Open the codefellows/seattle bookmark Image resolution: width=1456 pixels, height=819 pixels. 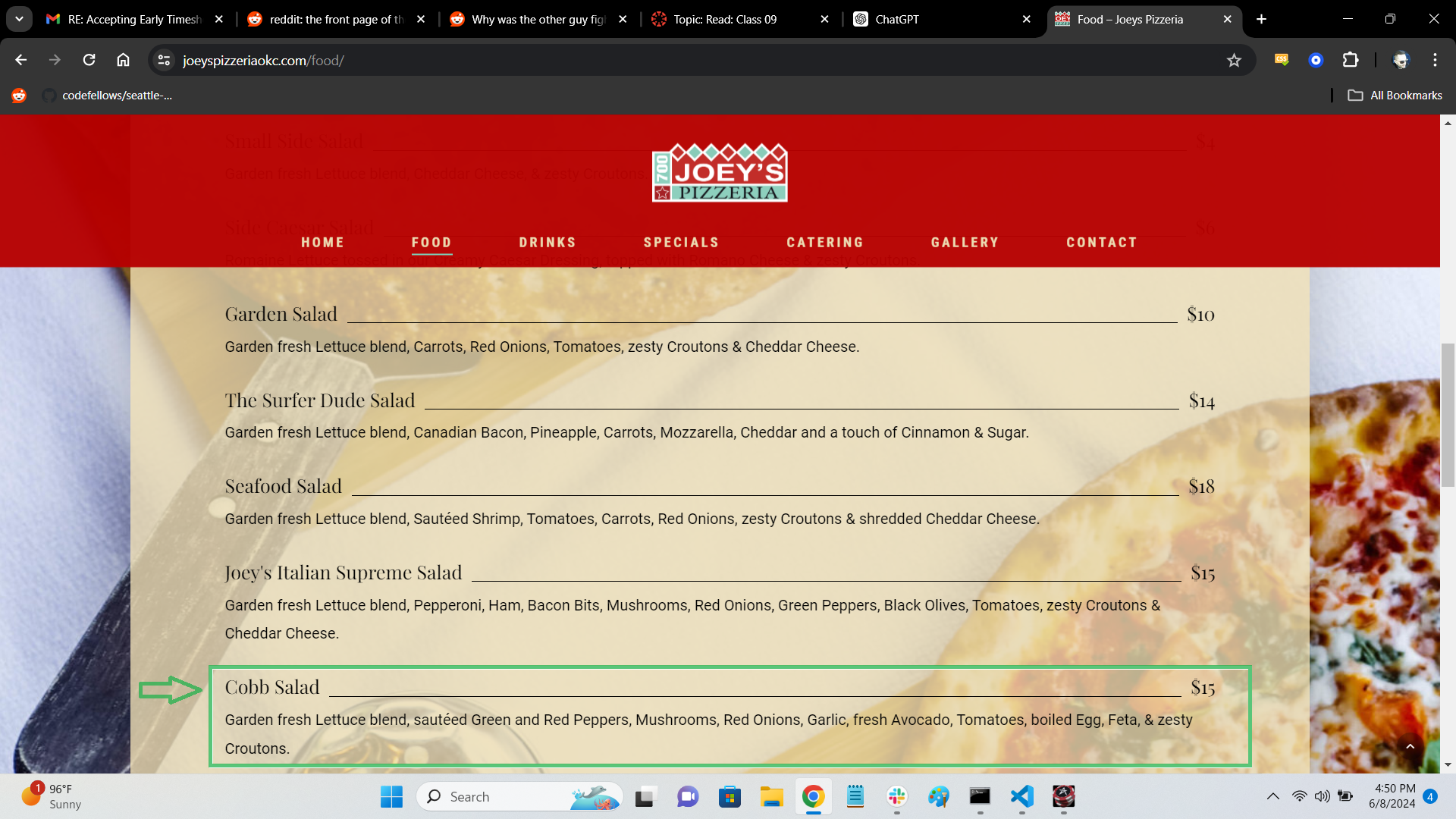108,96
